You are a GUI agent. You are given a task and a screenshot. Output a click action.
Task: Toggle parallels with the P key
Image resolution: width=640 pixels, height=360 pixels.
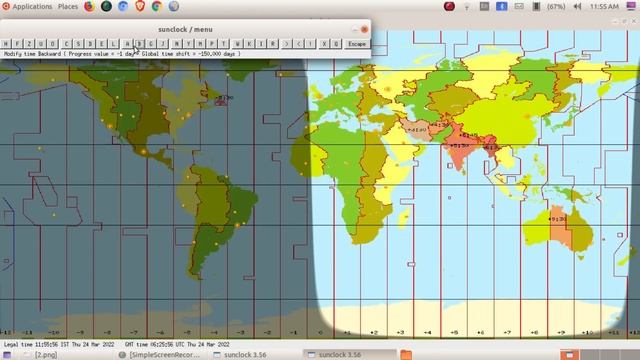coord(212,44)
